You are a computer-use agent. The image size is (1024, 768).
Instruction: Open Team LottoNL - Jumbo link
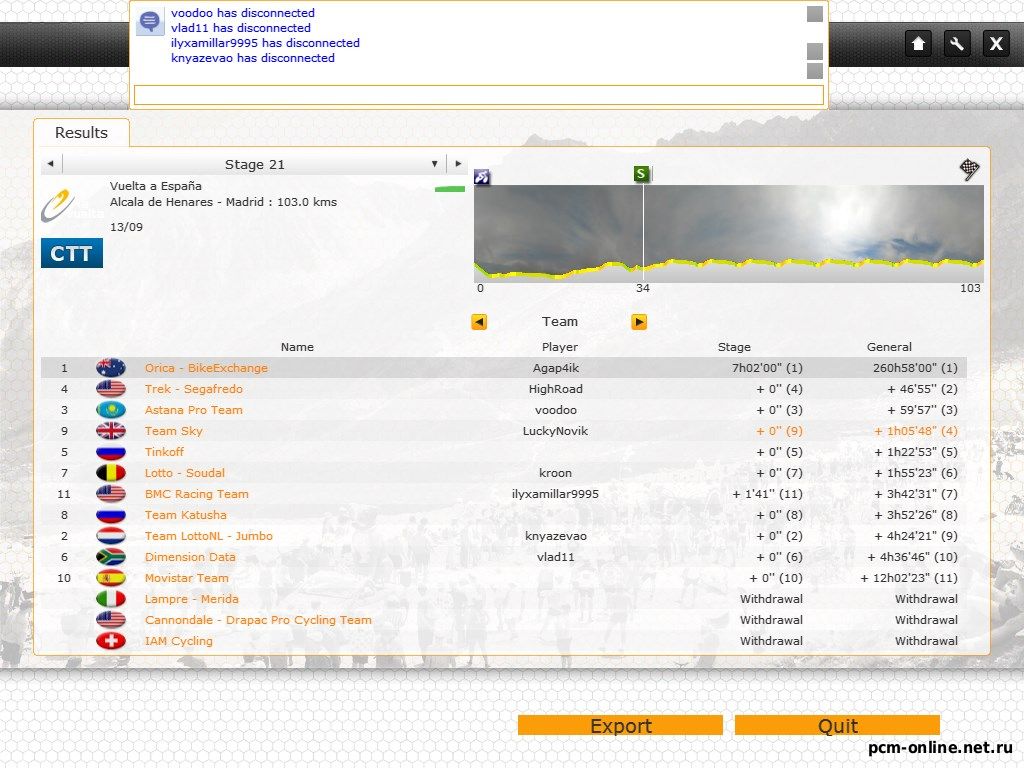(x=209, y=536)
